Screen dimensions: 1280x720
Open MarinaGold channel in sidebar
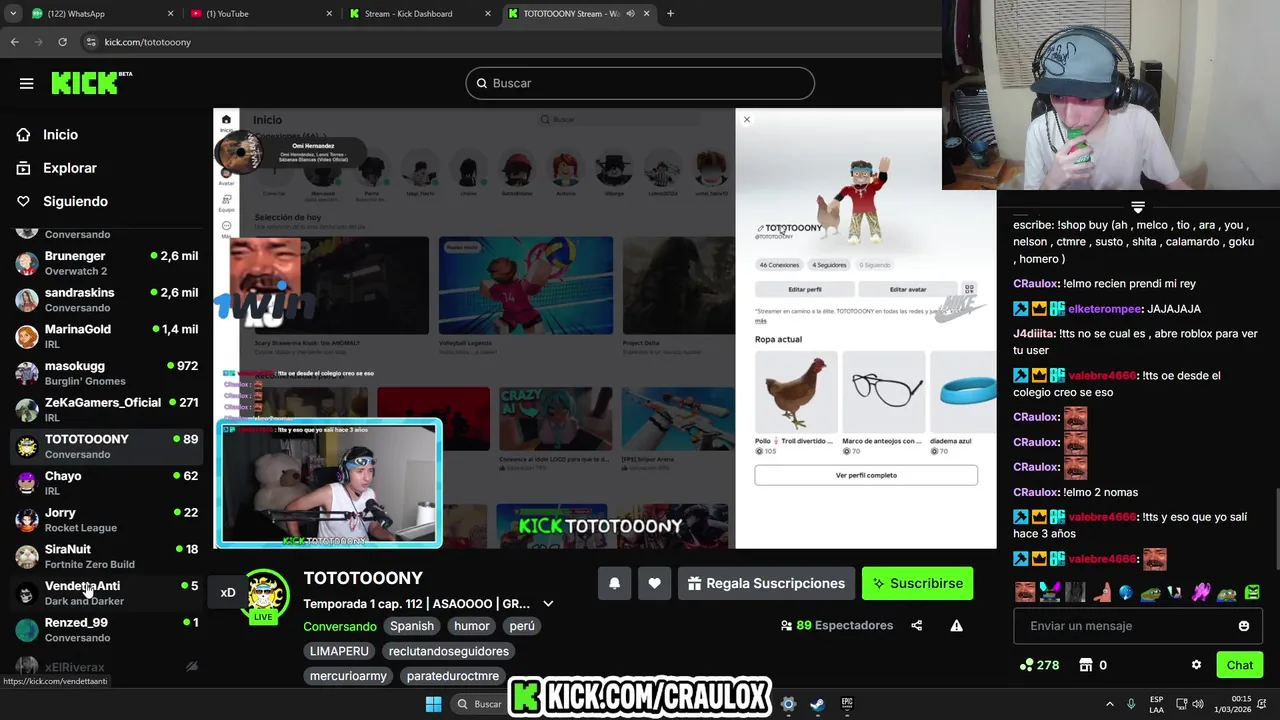[x=106, y=336]
